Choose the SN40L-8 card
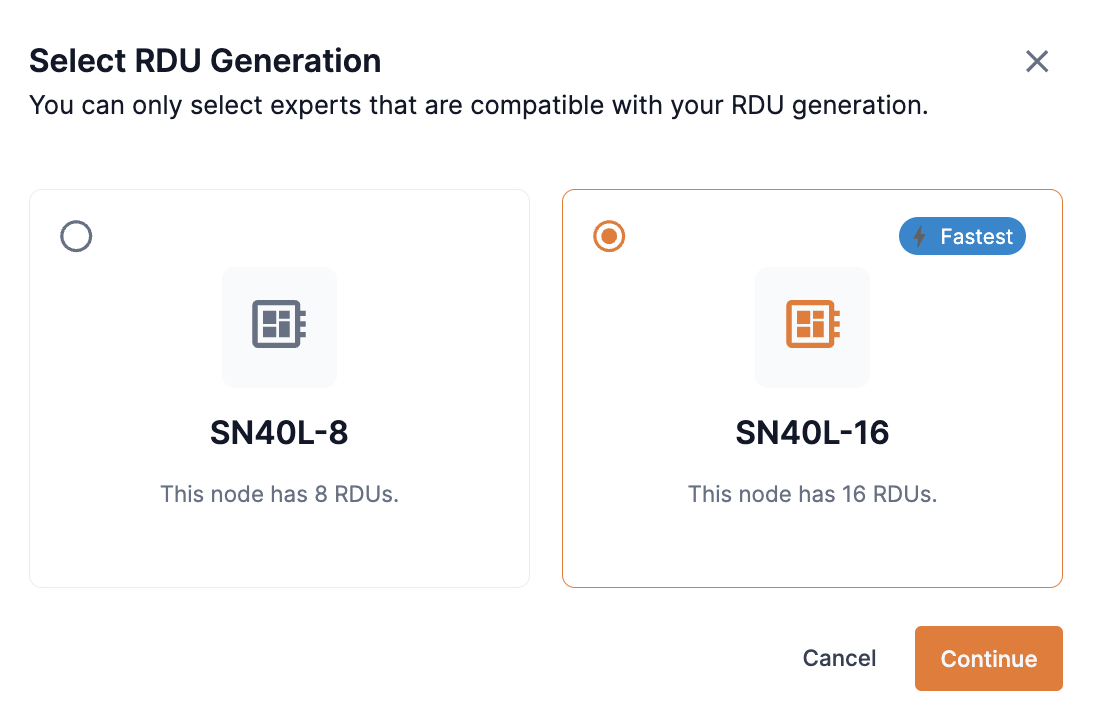The image size is (1094, 722). (279, 387)
